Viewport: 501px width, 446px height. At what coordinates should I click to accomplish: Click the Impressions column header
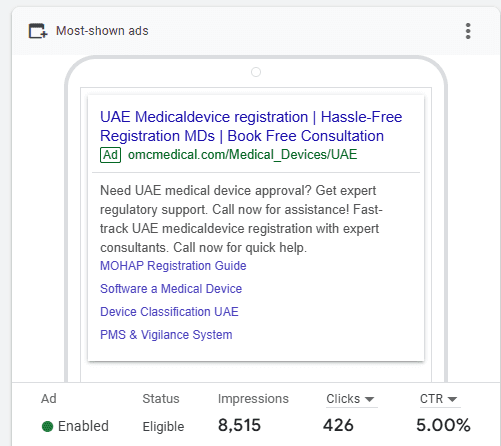tap(253, 399)
